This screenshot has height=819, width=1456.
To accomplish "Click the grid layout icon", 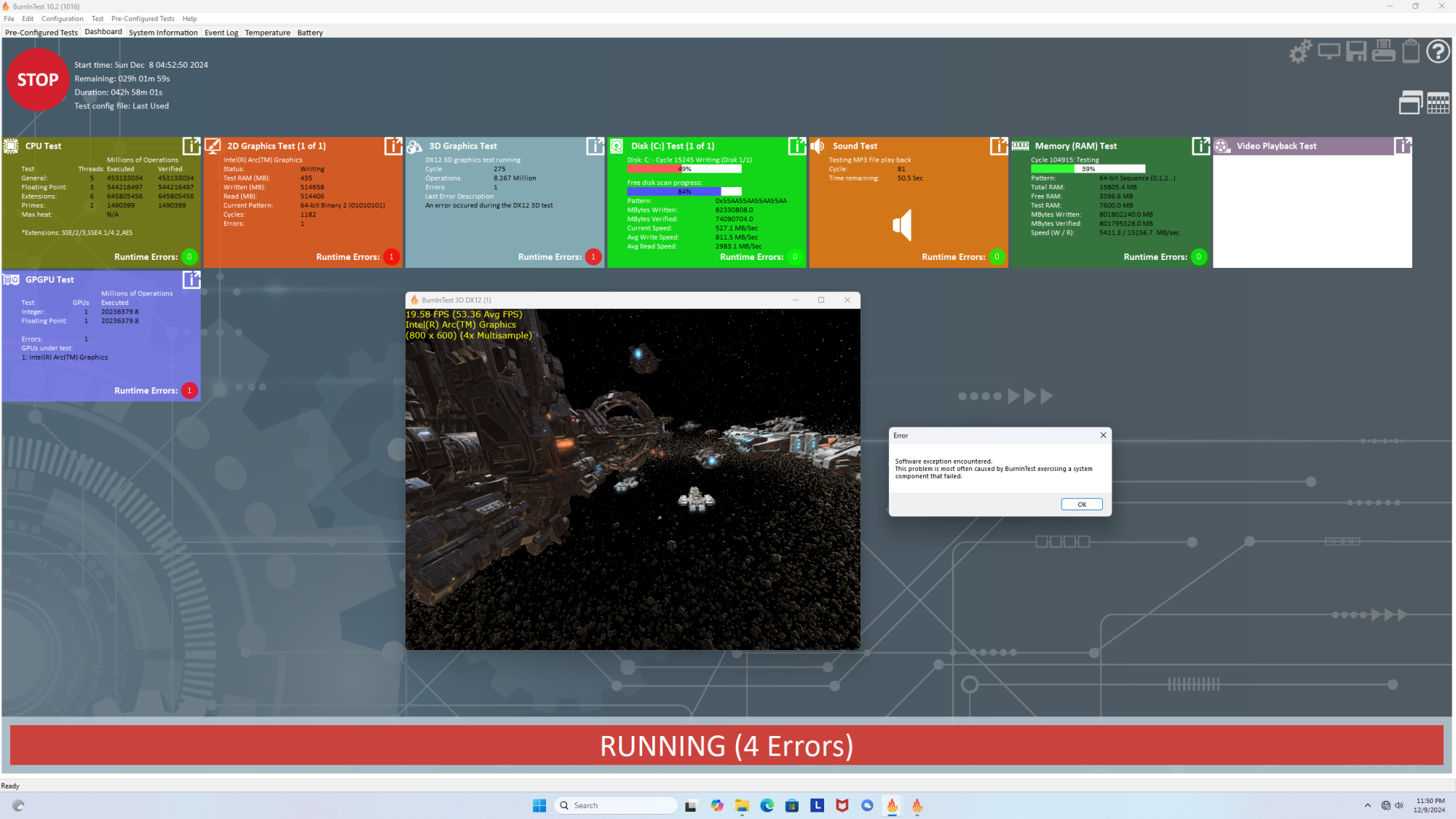I will click(x=1438, y=103).
